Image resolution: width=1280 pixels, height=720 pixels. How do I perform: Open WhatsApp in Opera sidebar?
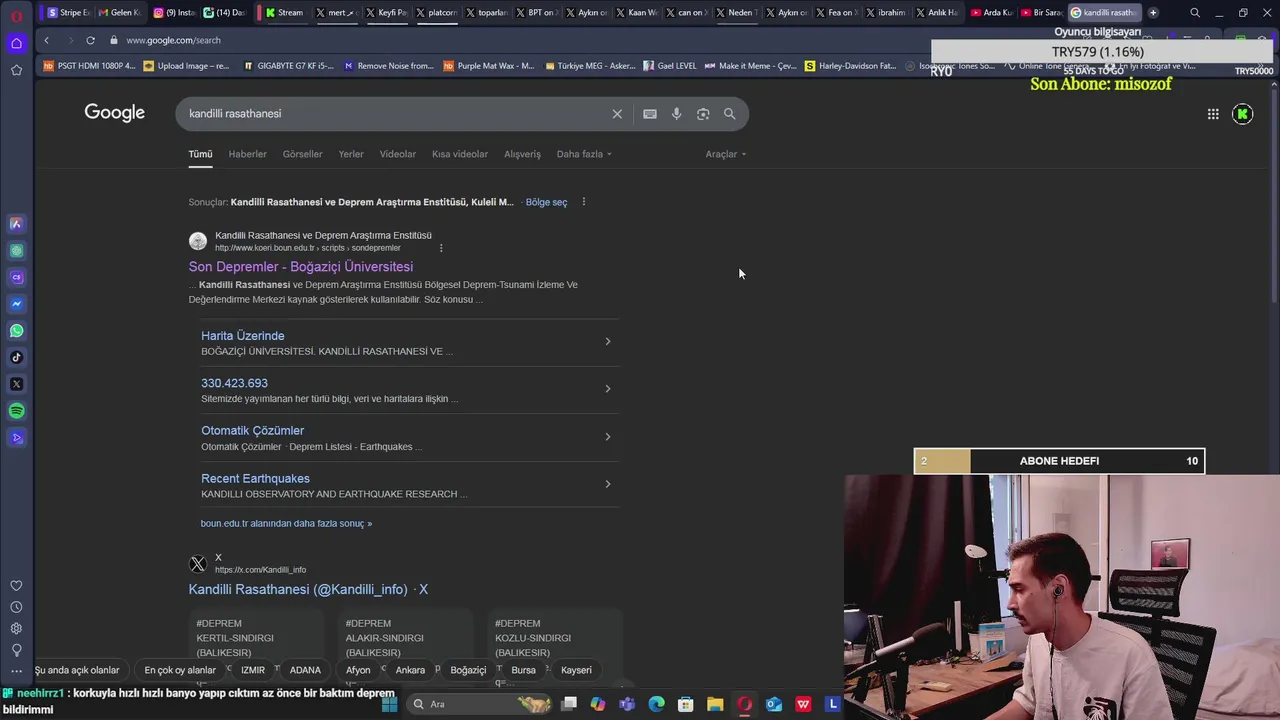[16, 331]
